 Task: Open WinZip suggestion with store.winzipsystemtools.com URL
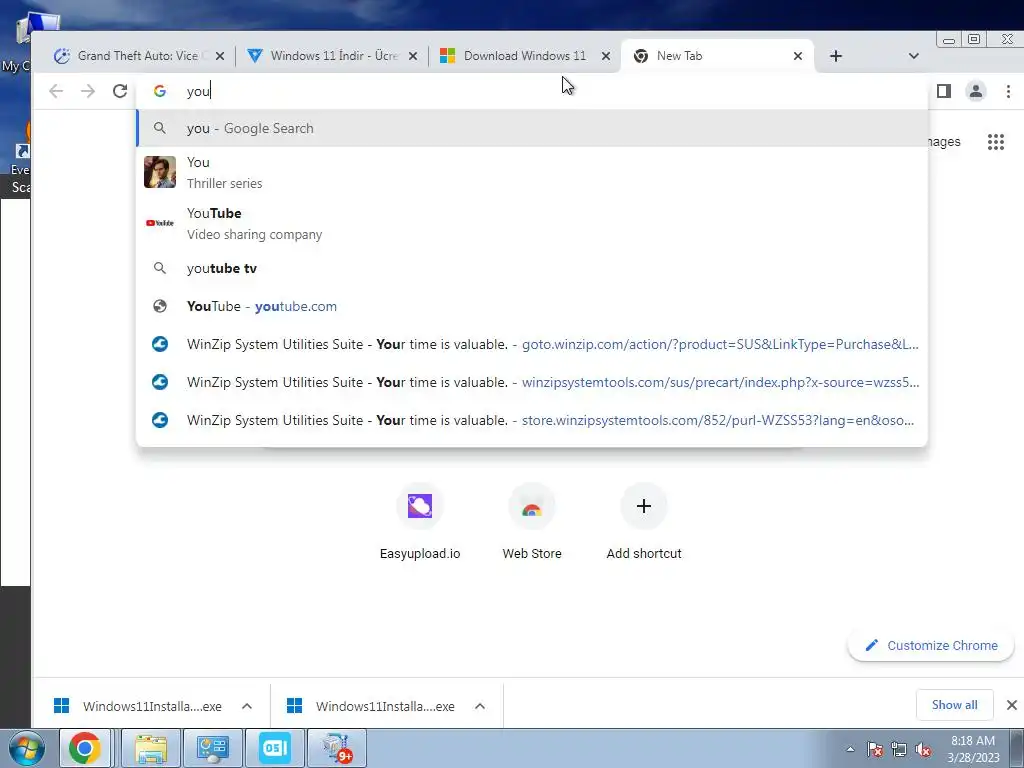pyautogui.click(x=532, y=420)
